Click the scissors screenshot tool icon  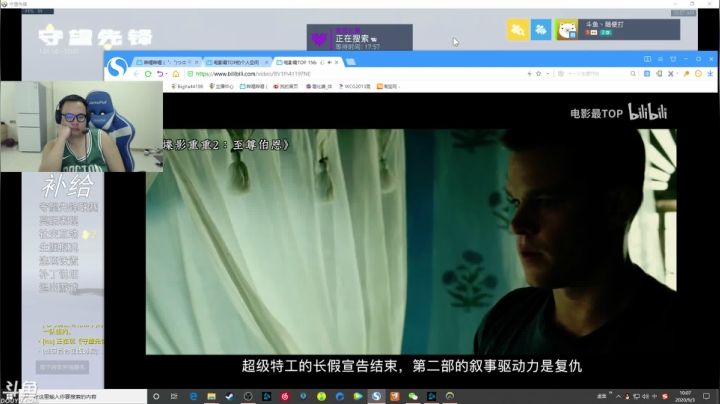pyautogui.click(x=671, y=74)
